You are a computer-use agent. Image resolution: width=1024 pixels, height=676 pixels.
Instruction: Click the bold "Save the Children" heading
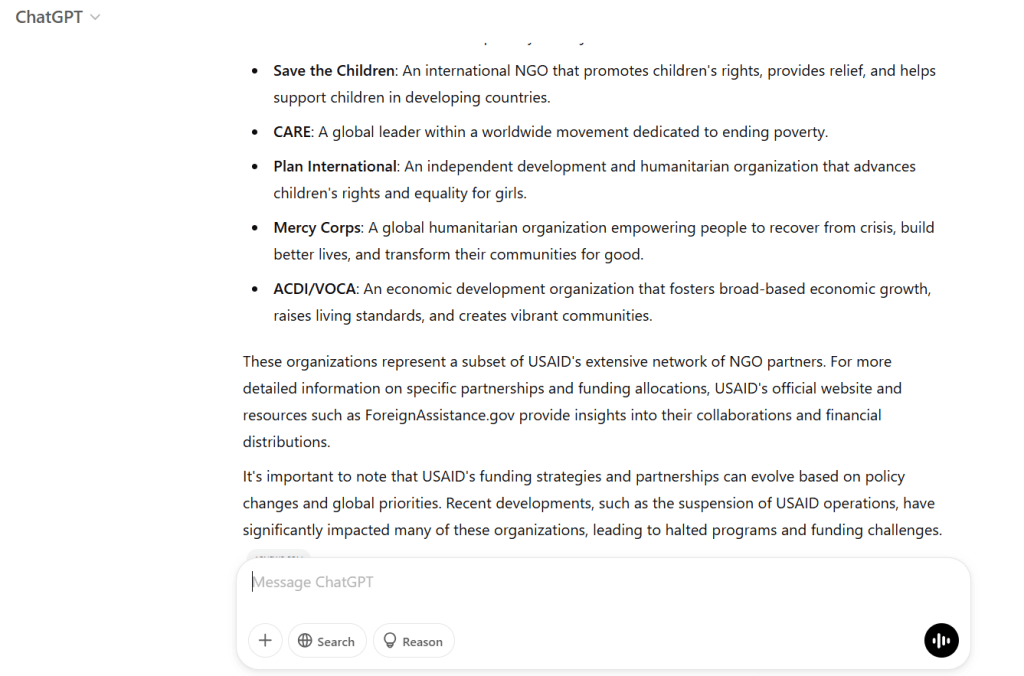pos(334,71)
